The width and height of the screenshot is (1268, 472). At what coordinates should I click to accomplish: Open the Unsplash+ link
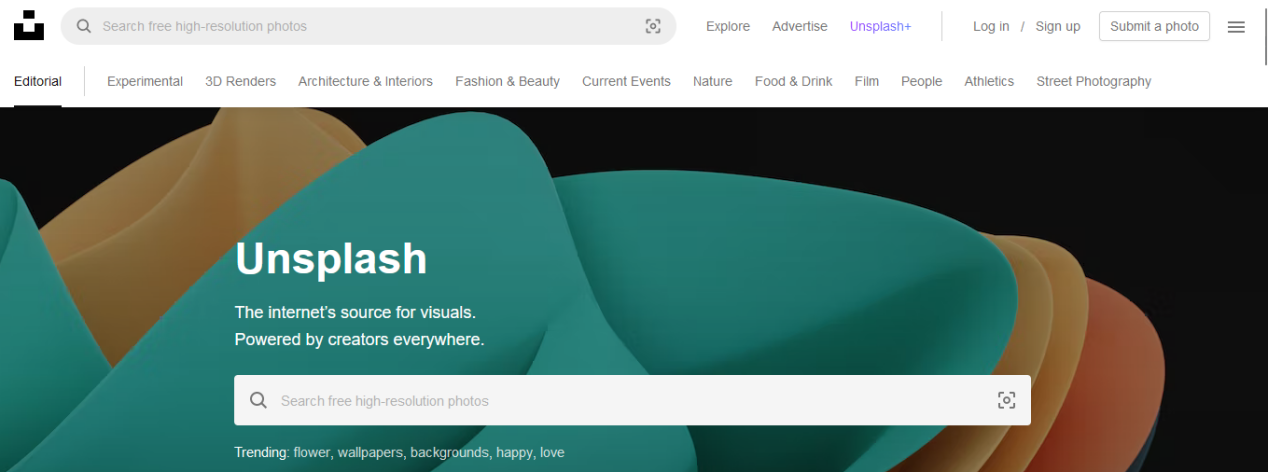tap(881, 26)
